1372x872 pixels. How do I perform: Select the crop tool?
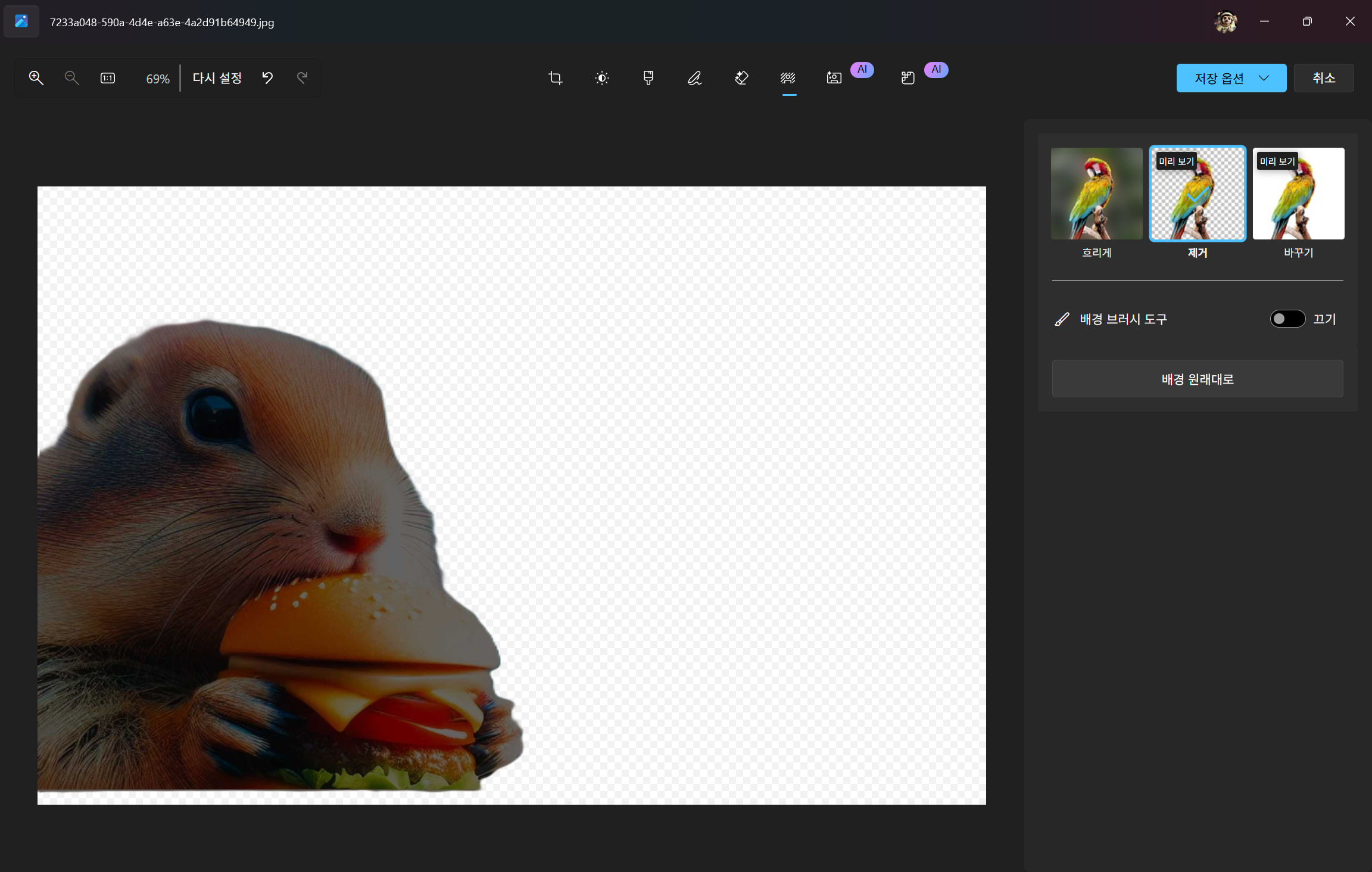point(555,78)
